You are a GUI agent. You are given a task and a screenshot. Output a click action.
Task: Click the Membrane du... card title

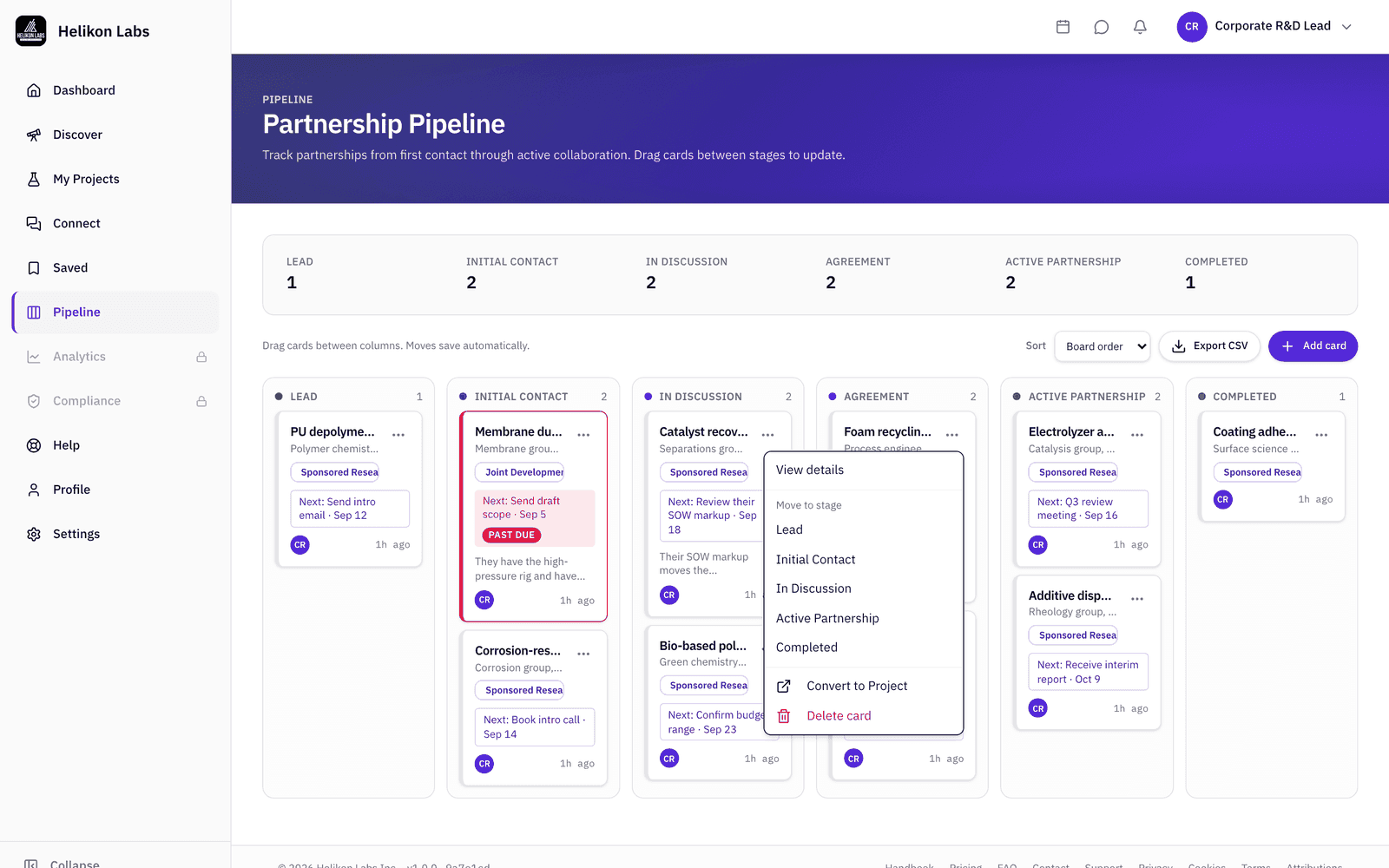518,431
